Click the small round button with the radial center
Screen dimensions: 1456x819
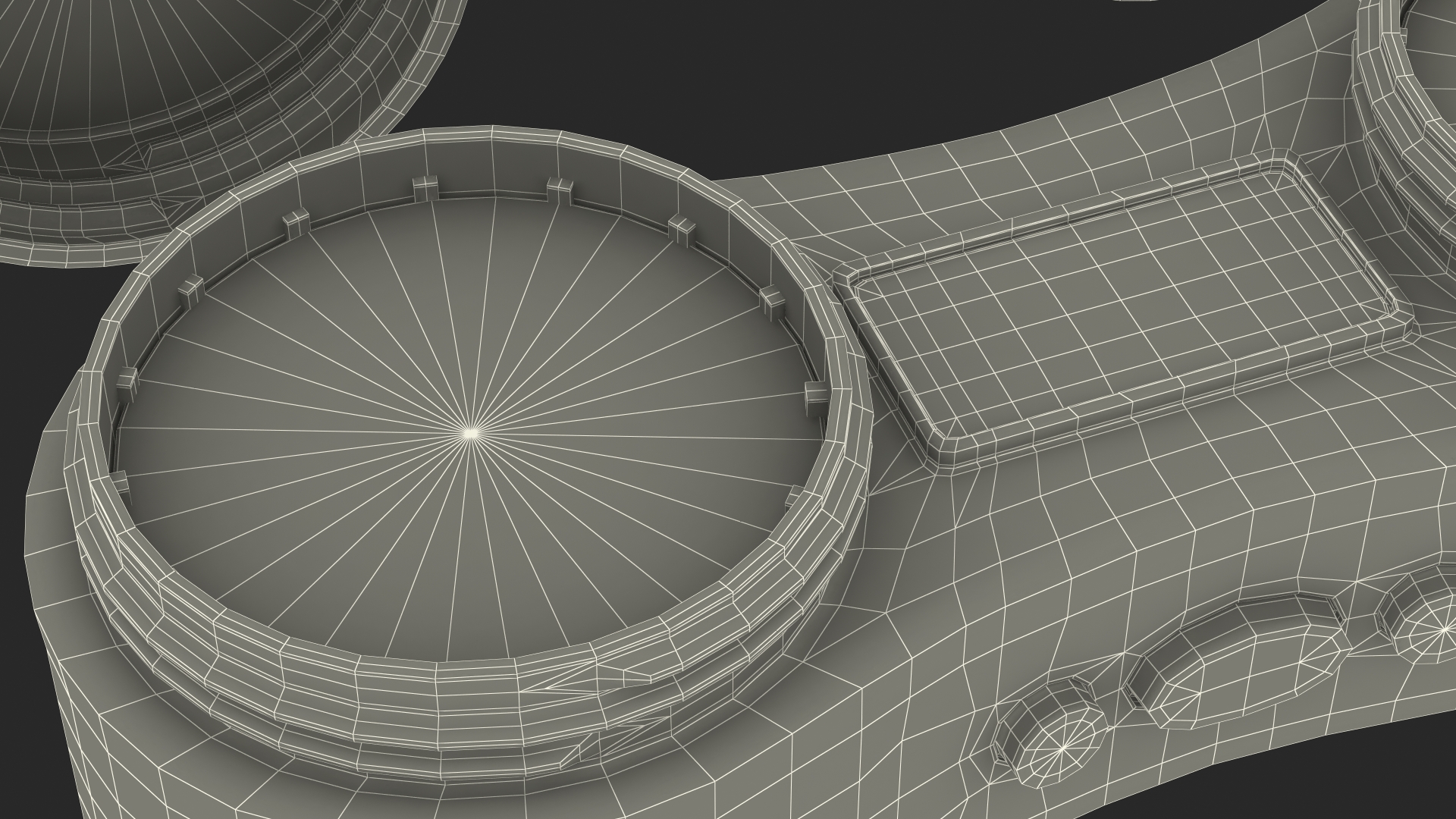point(1062,747)
